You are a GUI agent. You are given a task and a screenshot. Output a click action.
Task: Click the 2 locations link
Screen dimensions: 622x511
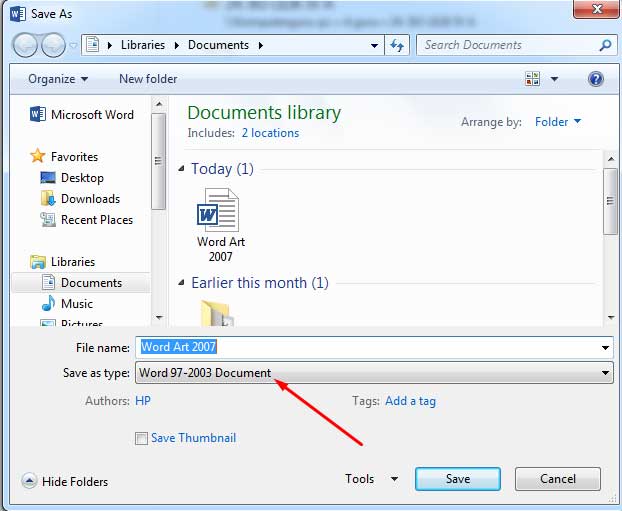click(x=271, y=133)
